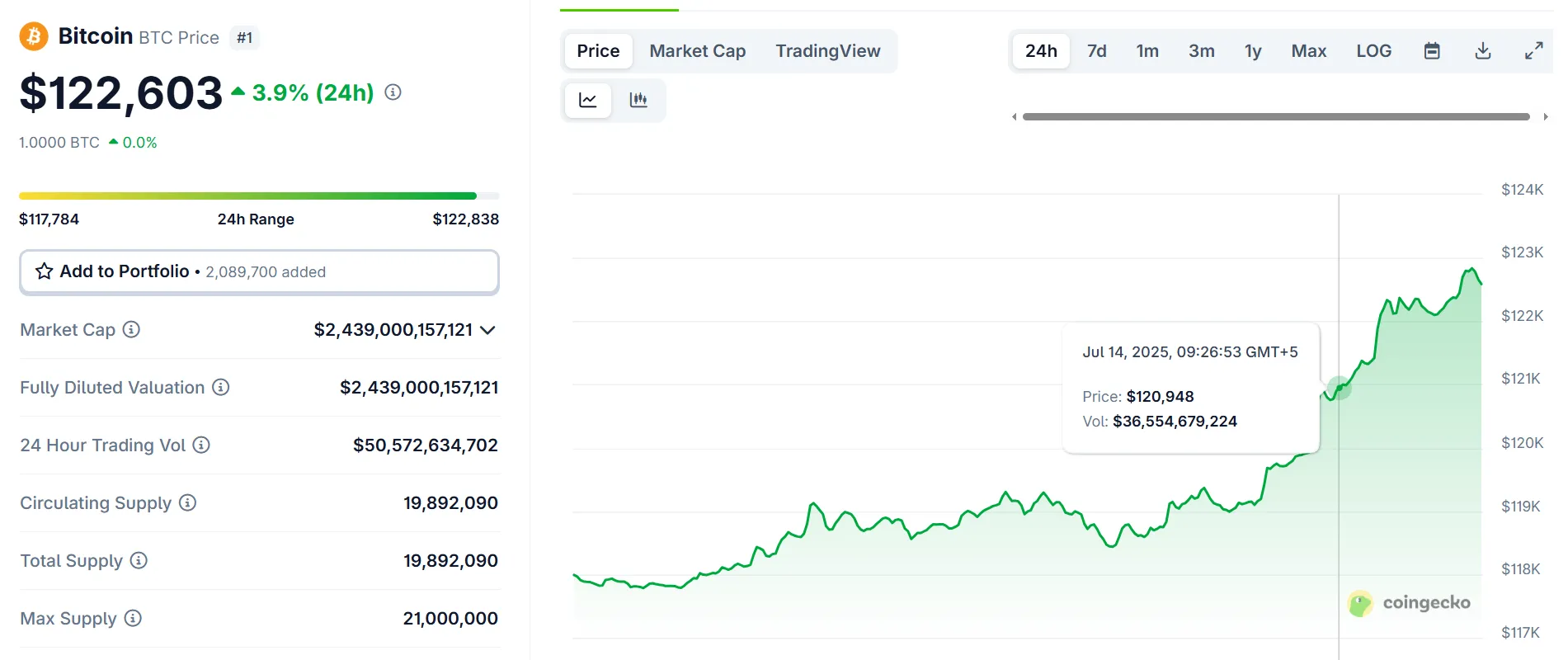Click the $117,784 range low value
This screenshot has width=1568, height=660.
click(x=49, y=219)
